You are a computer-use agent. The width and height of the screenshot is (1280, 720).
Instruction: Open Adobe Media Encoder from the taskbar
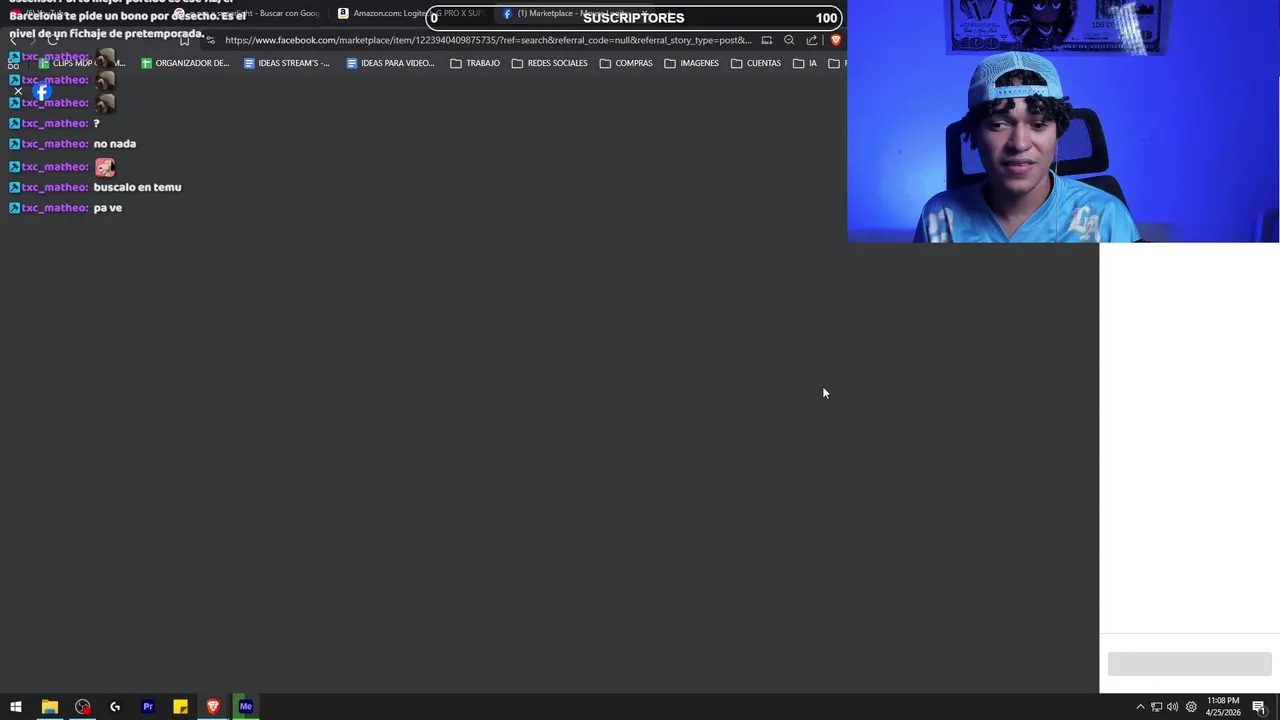click(246, 707)
